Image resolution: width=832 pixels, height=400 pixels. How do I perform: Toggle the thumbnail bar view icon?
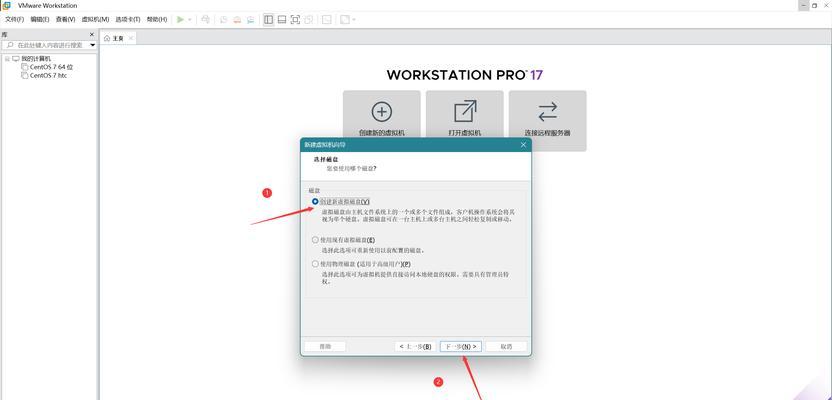click(282, 20)
